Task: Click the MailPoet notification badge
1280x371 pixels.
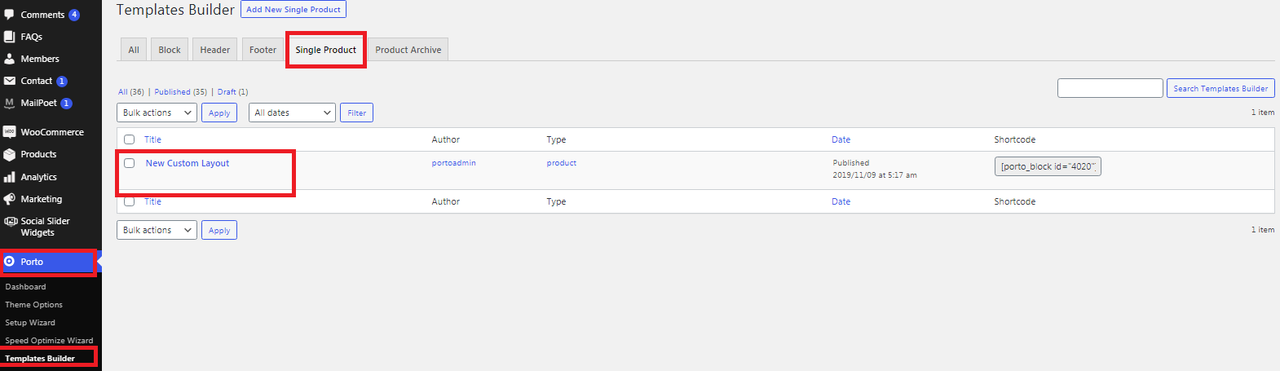Action: 66,103
